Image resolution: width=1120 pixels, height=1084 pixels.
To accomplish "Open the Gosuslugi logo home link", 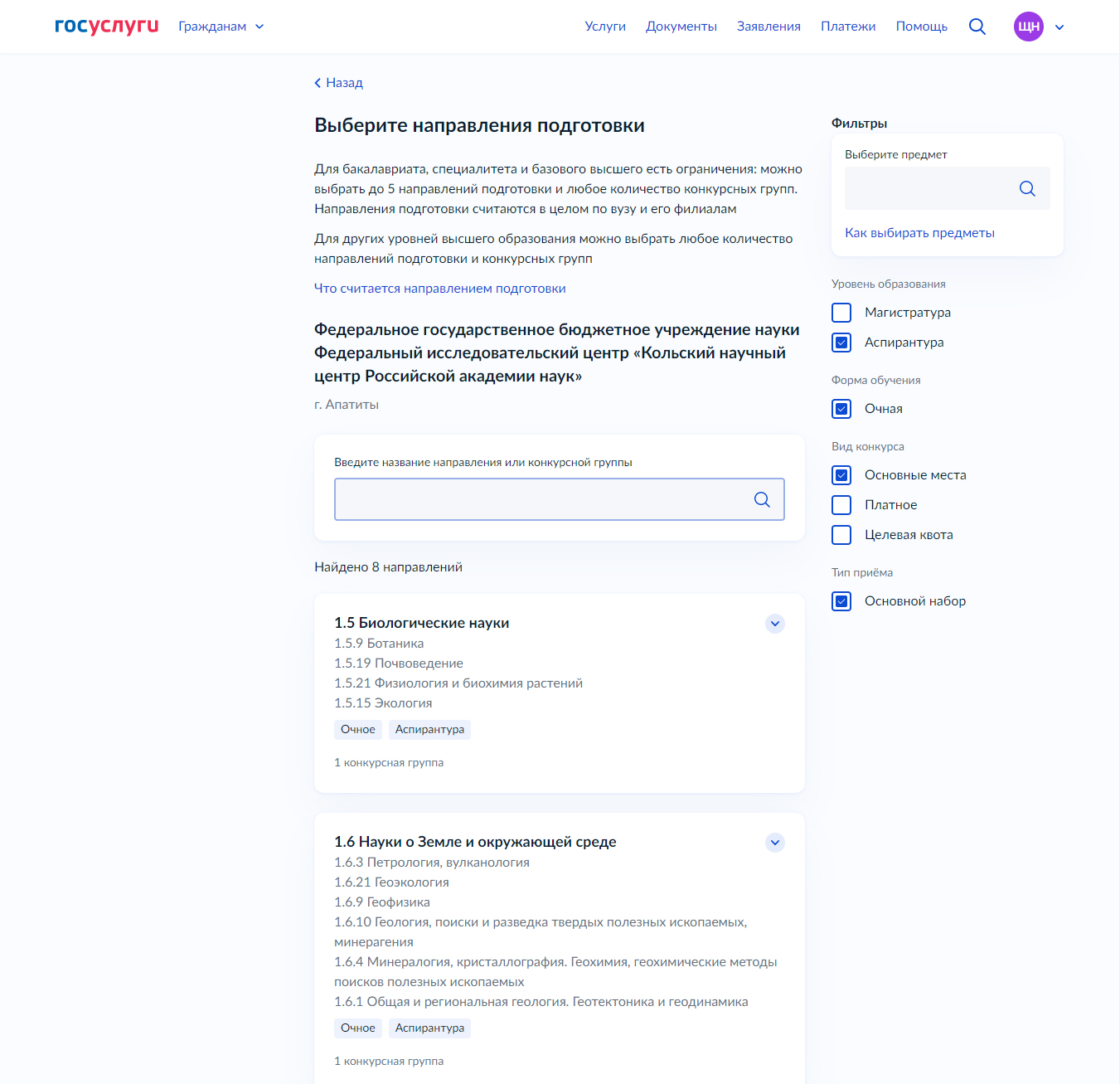I will pos(106,26).
